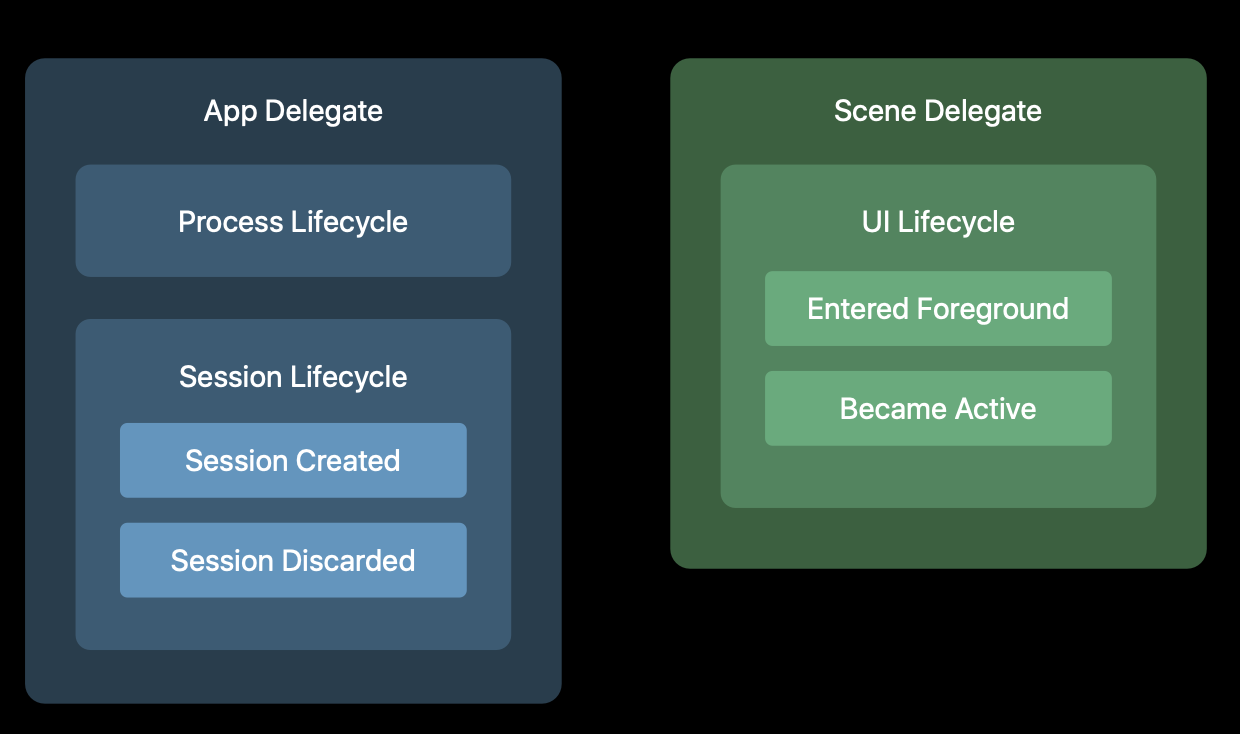1240x734 pixels.
Task: Select the Process Lifecycle box
Action: click(x=293, y=221)
